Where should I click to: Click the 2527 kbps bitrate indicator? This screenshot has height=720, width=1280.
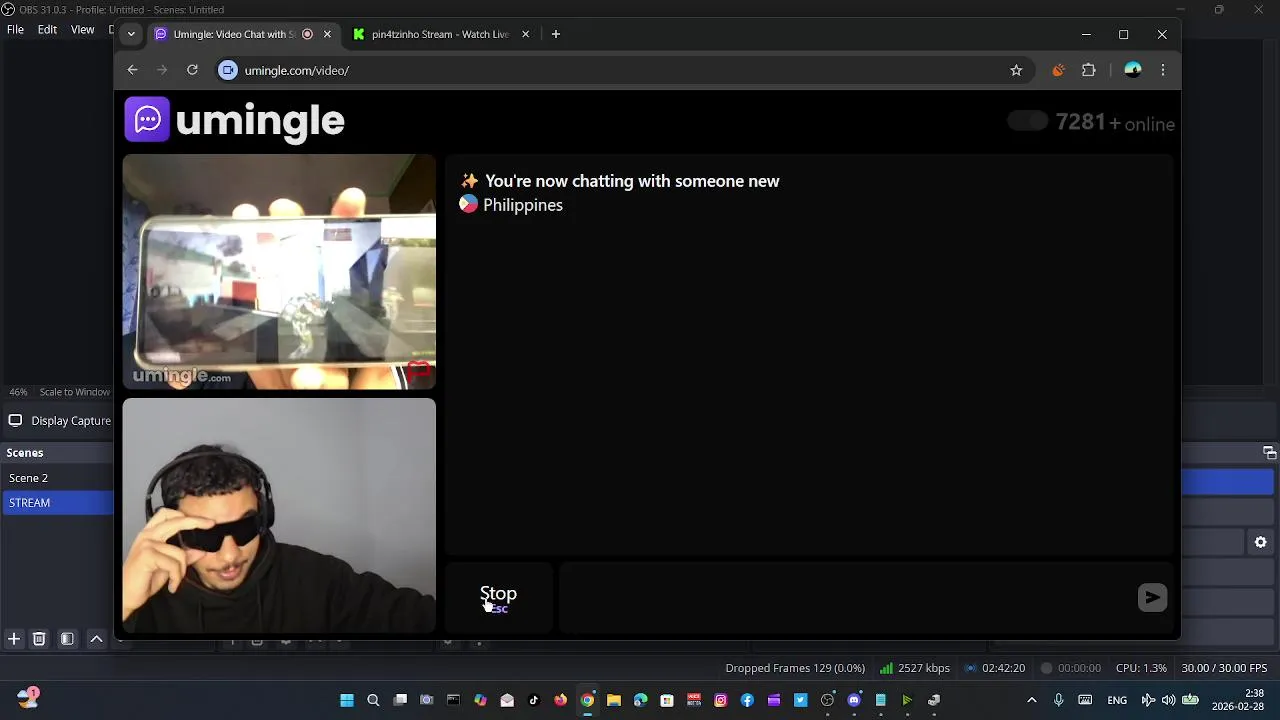click(915, 668)
